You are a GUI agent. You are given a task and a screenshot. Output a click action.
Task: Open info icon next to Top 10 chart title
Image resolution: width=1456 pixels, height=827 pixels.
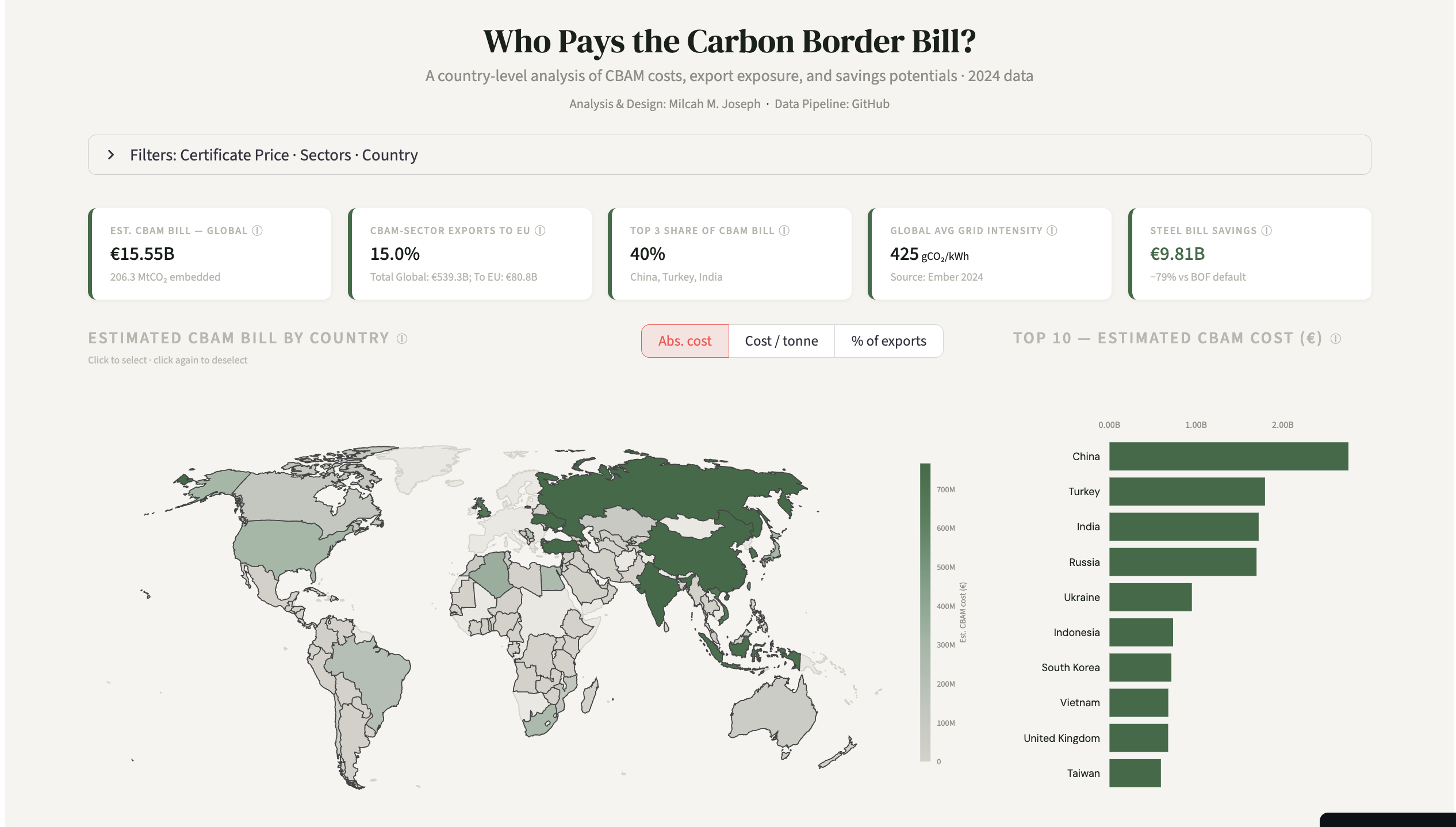coord(1336,339)
